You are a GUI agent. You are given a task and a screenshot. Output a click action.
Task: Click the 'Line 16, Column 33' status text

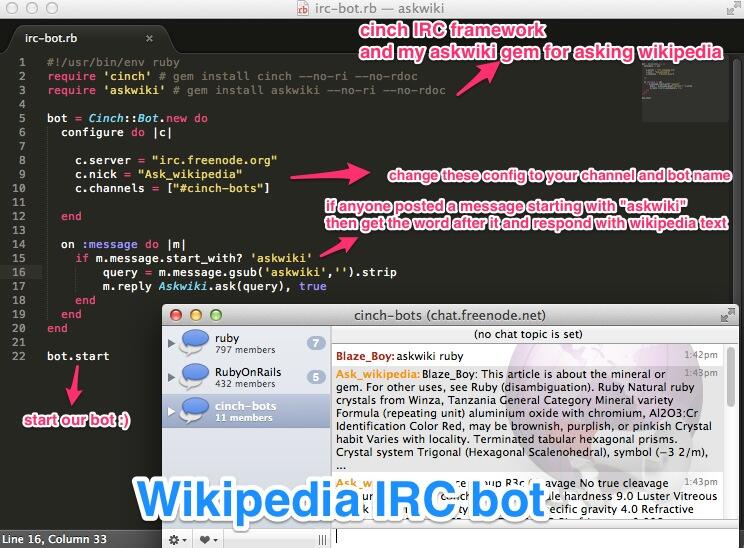54,539
